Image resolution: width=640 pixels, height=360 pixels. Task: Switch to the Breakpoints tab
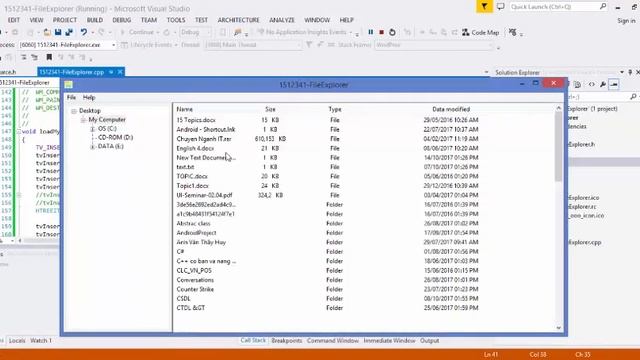pyautogui.click(x=287, y=340)
